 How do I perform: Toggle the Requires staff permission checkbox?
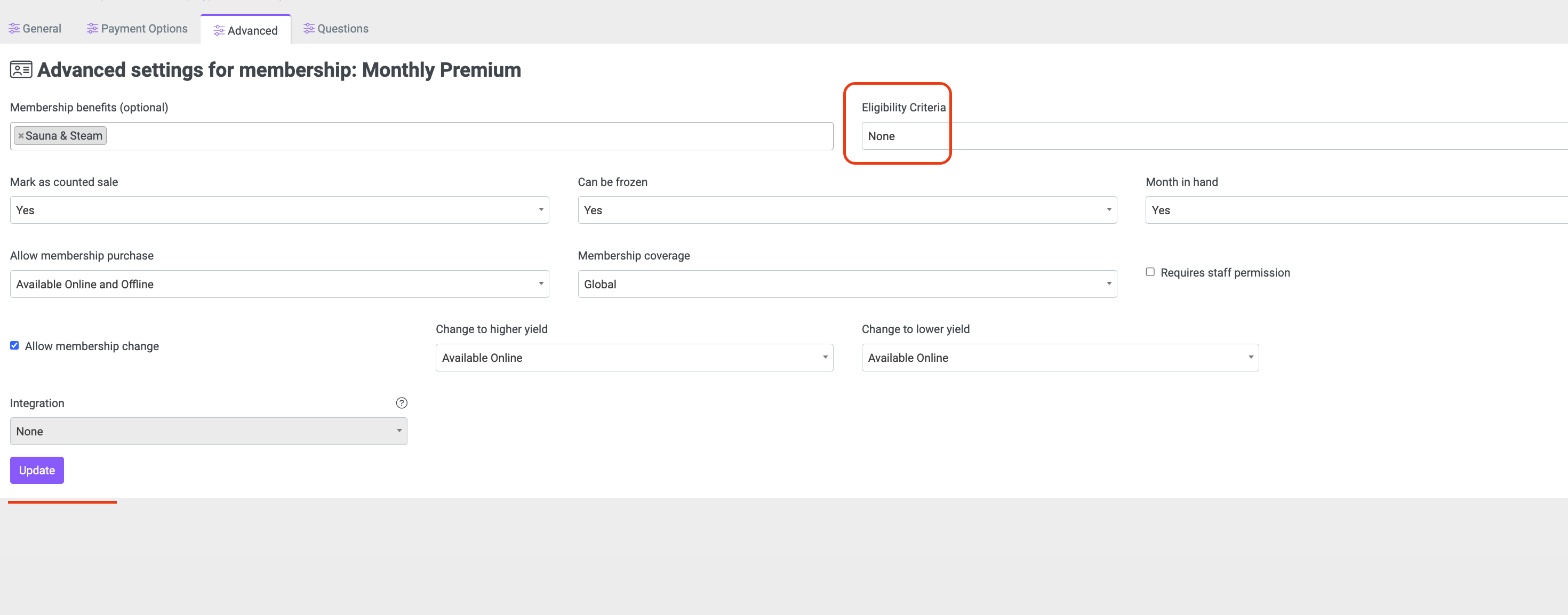pos(1150,272)
